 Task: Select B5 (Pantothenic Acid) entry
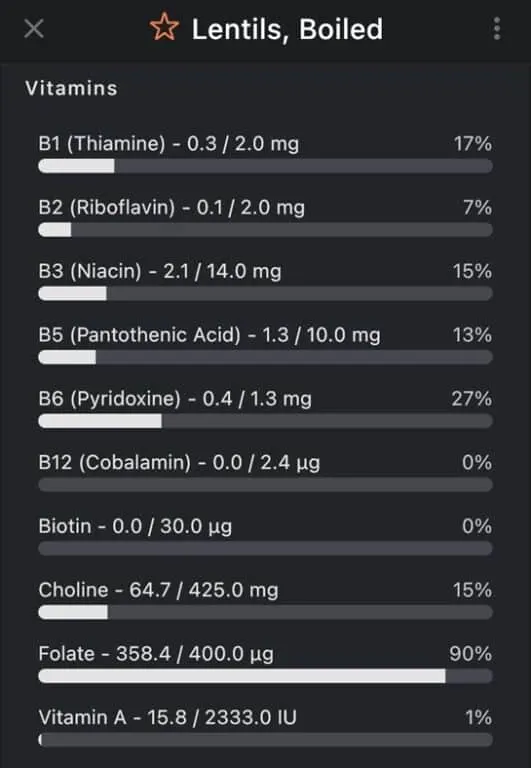[265, 345]
